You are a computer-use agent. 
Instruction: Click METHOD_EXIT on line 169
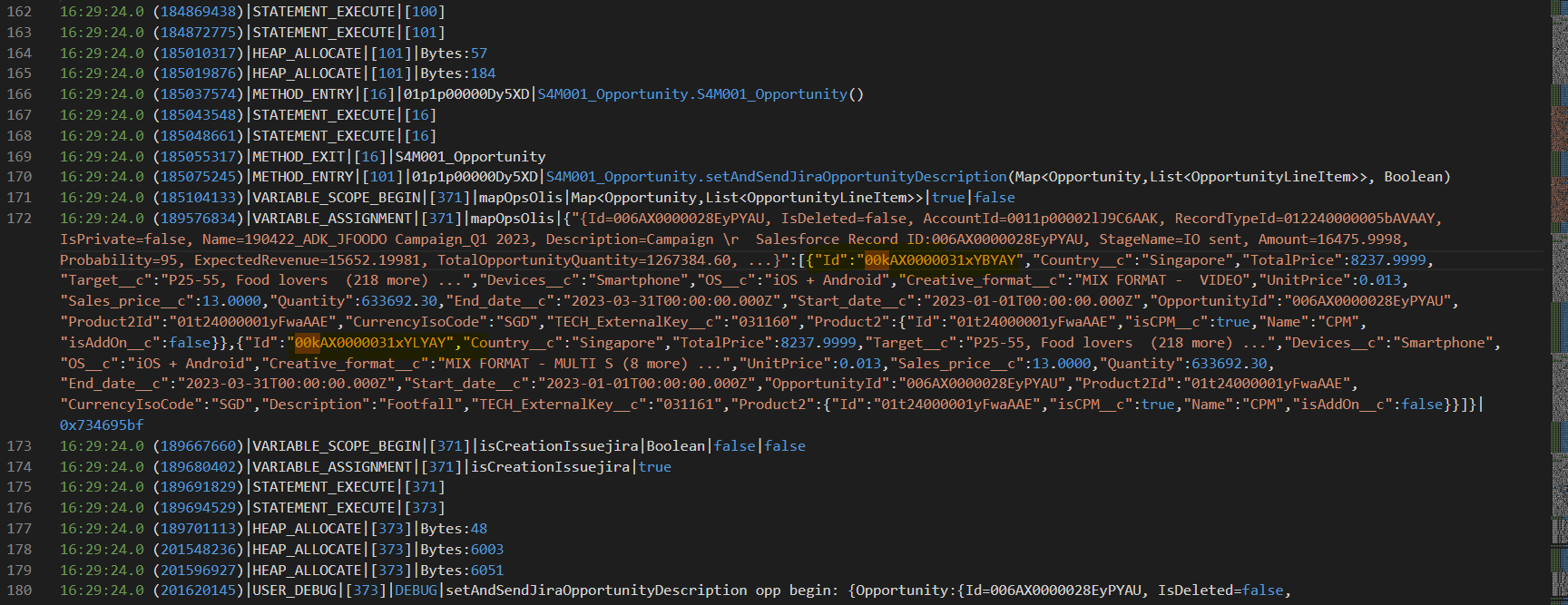coord(299,157)
